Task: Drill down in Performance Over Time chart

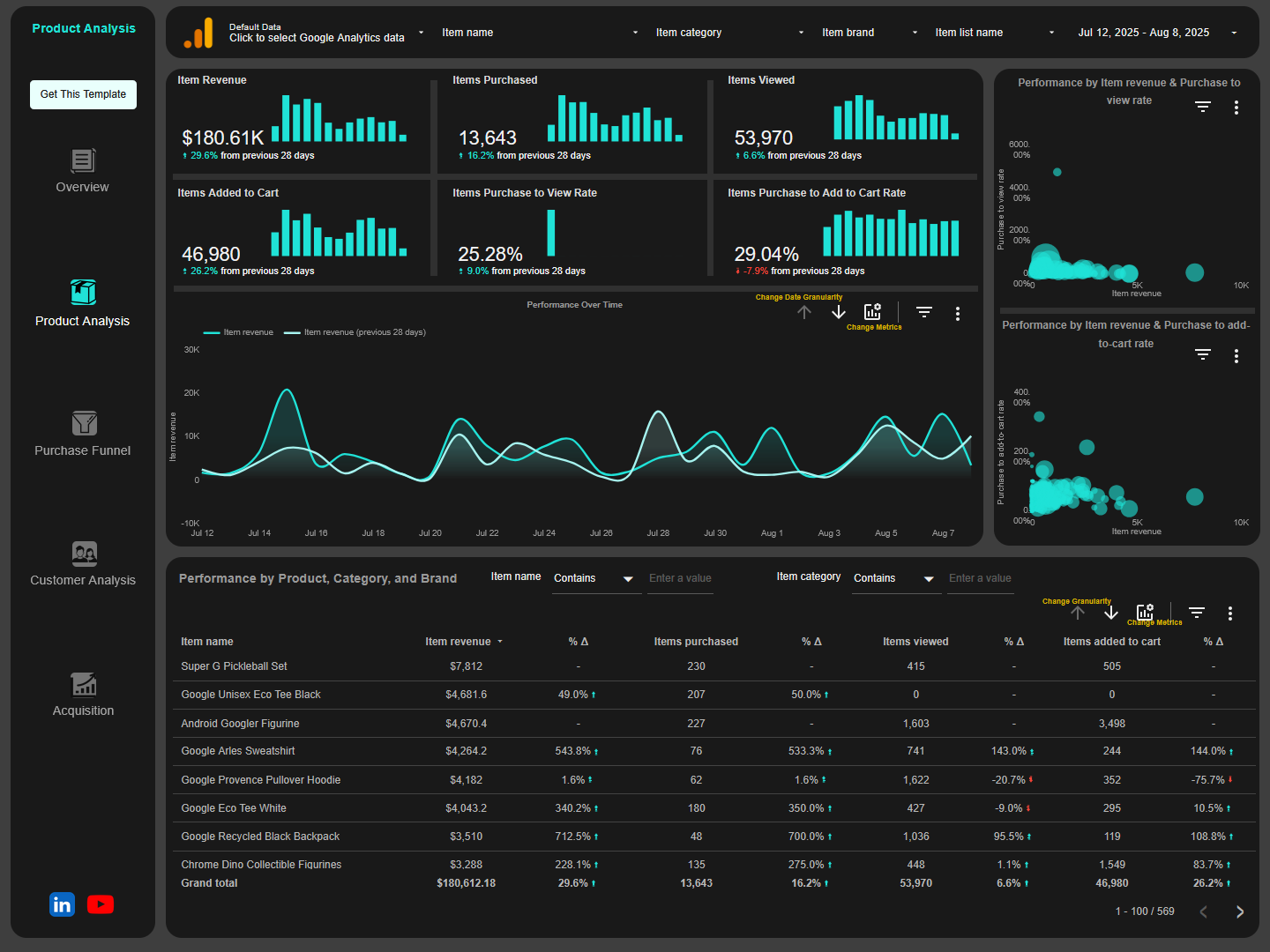Action: tap(839, 312)
